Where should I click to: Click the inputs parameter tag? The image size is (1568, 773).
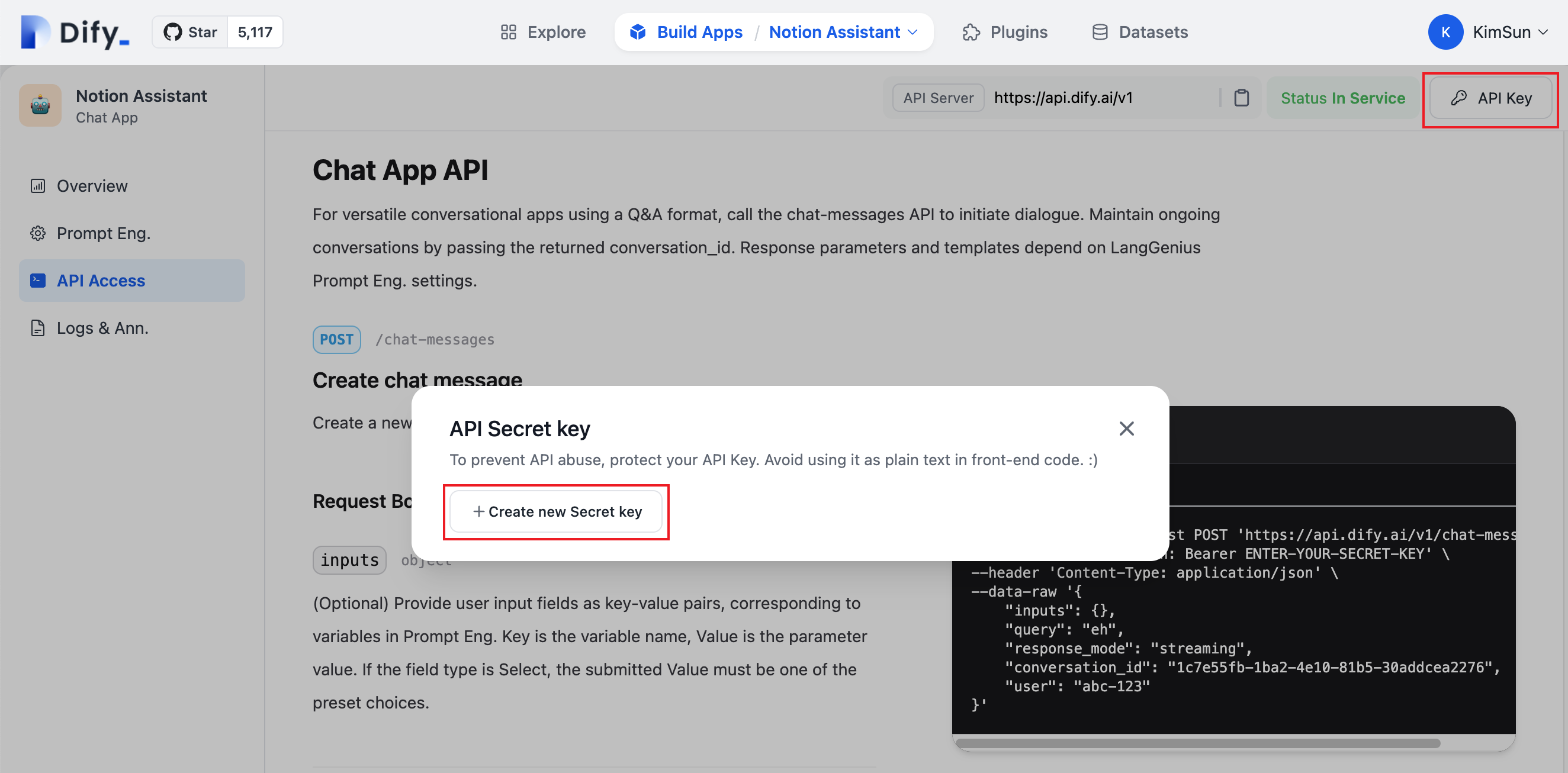[x=349, y=560]
